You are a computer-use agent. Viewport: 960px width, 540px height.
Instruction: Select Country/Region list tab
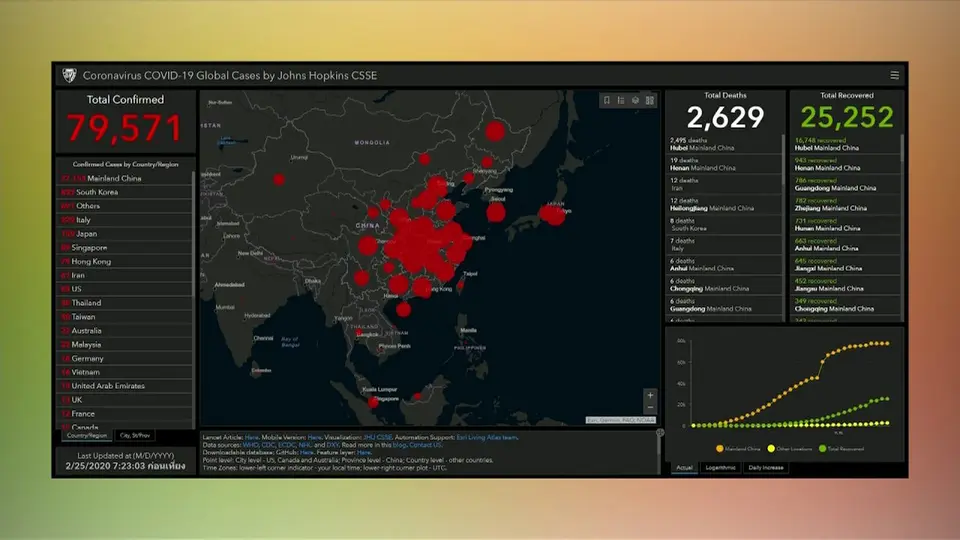(x=86, y=435)
